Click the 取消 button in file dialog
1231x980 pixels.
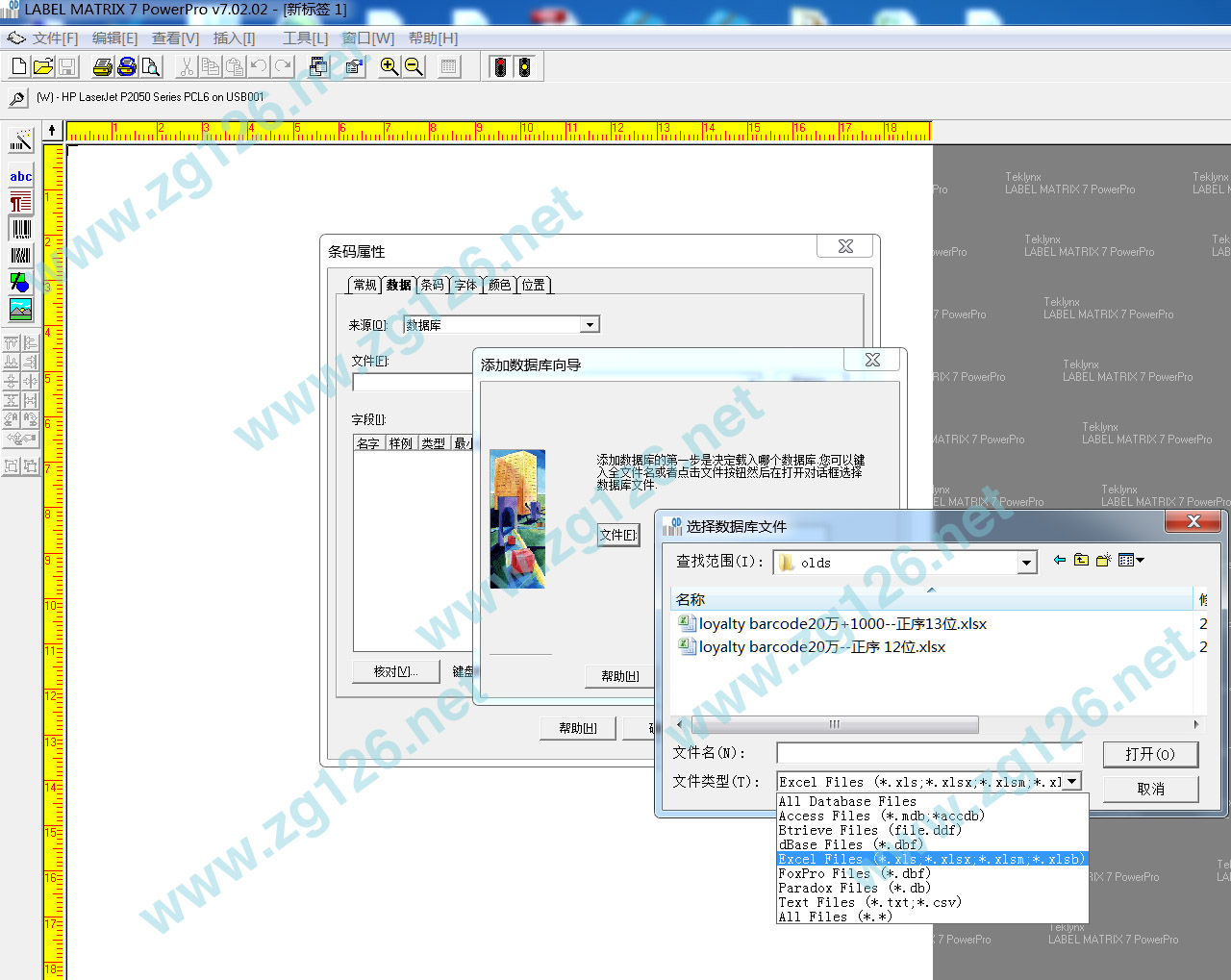coord(1150,789)
